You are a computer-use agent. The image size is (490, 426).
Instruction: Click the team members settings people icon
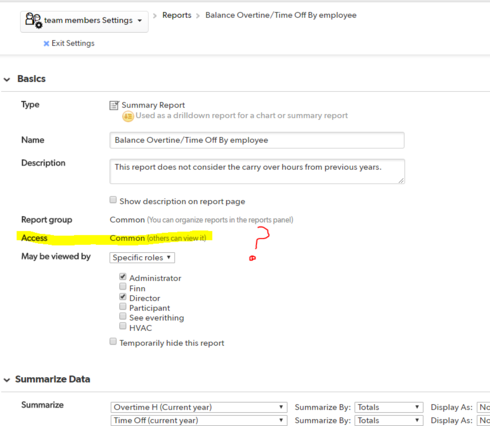tap(34, 20)
